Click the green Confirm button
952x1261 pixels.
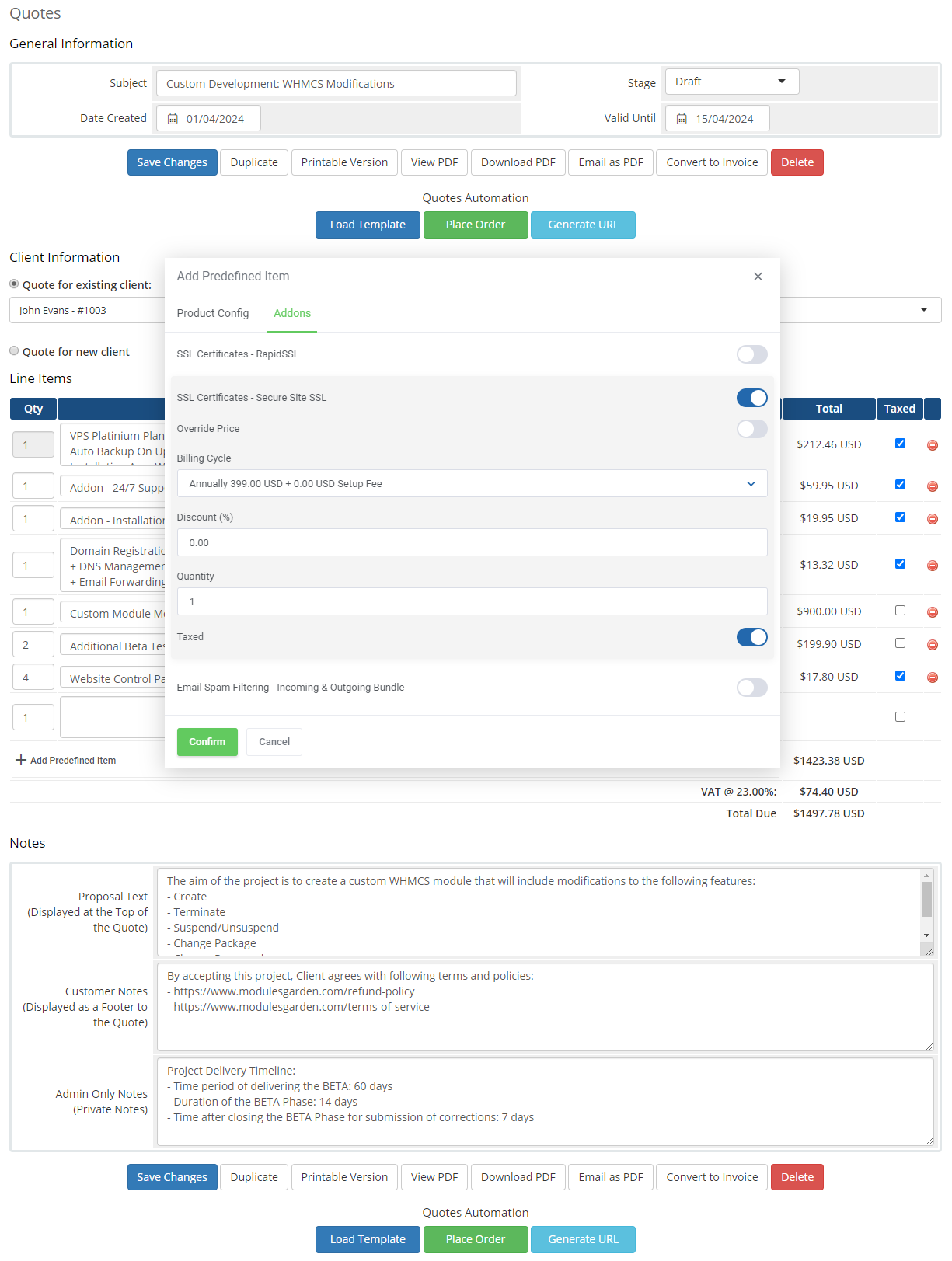point(207,742)
